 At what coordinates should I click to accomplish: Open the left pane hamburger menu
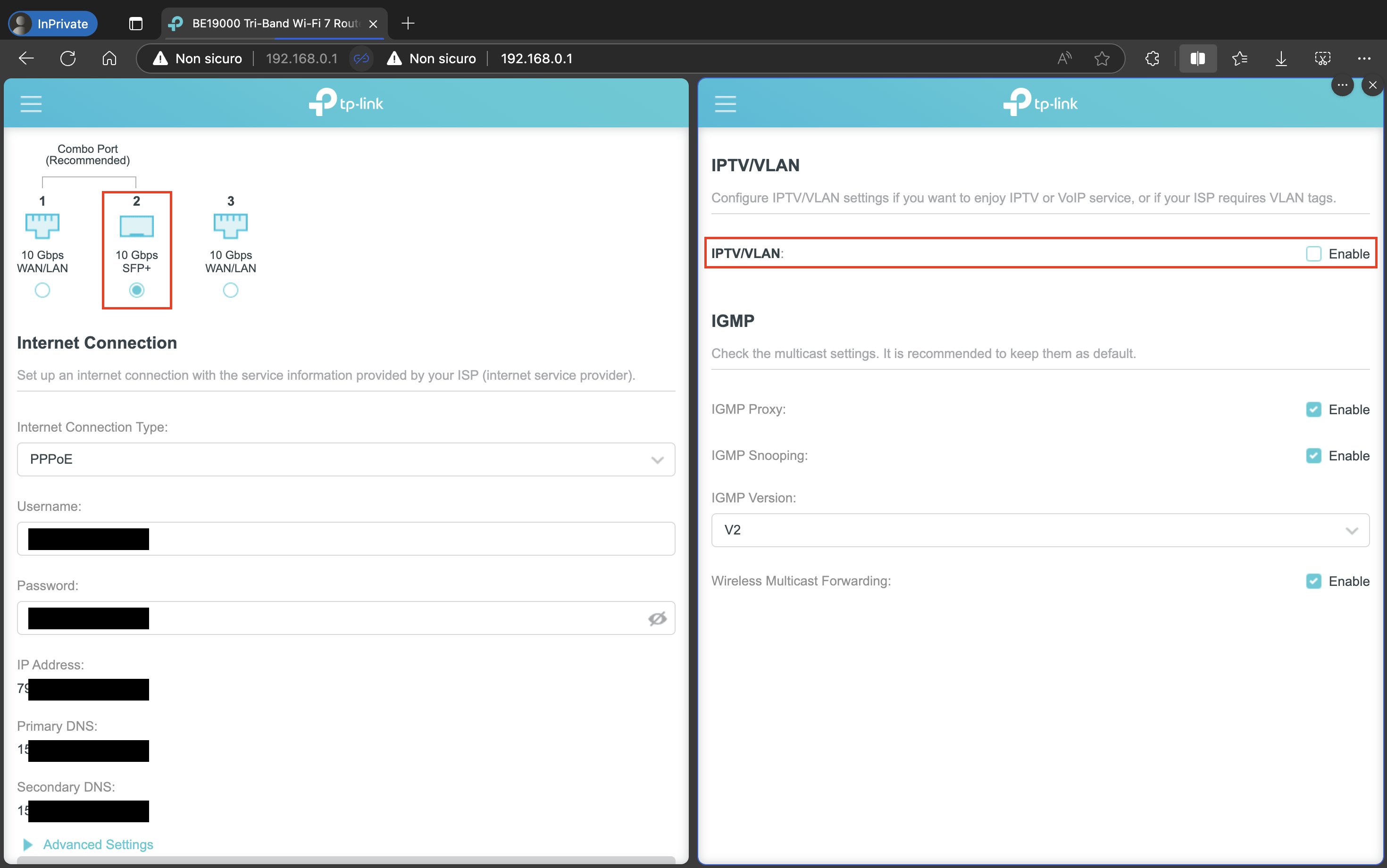(x=31, y=104)
